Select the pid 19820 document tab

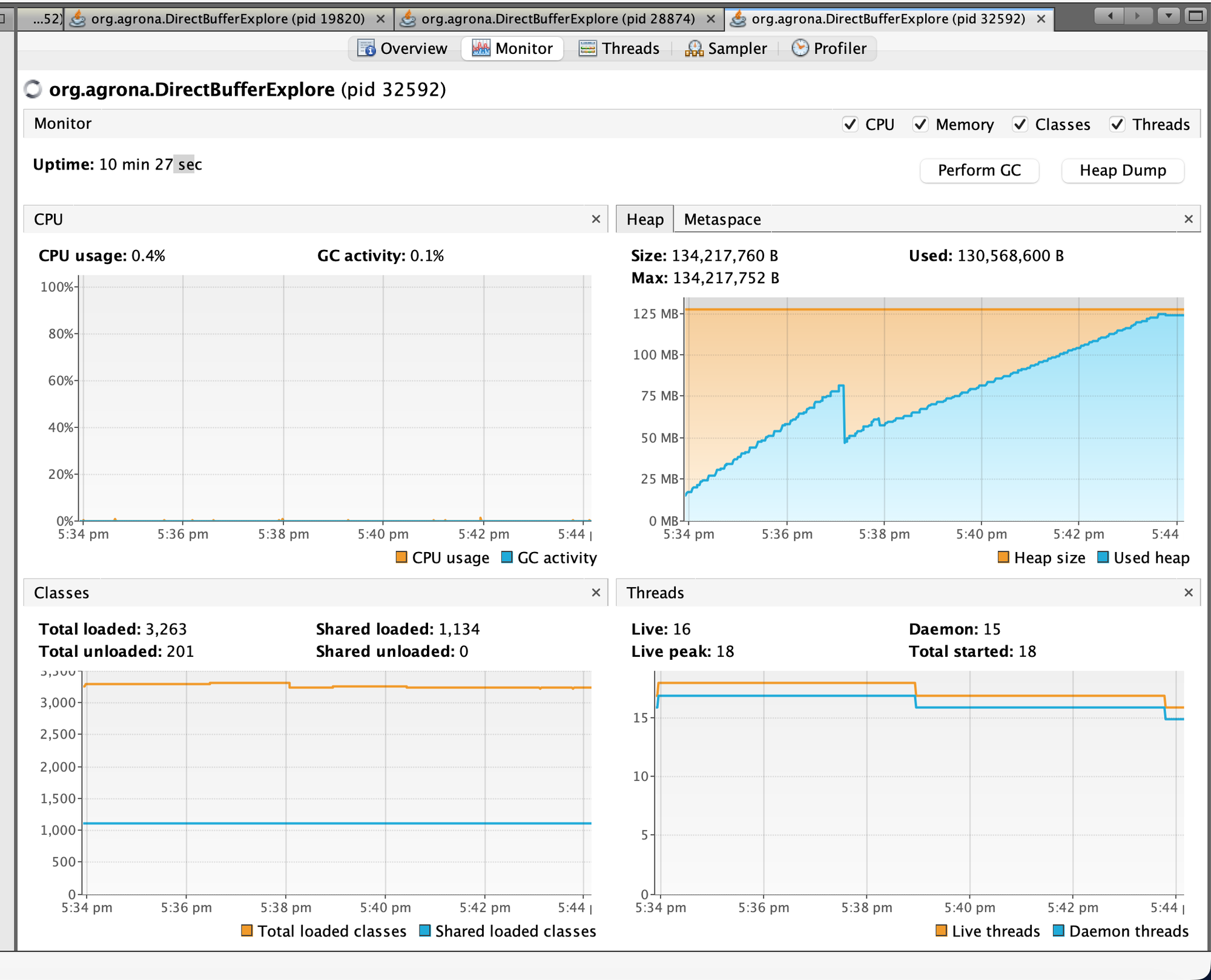tap(228, 19)
